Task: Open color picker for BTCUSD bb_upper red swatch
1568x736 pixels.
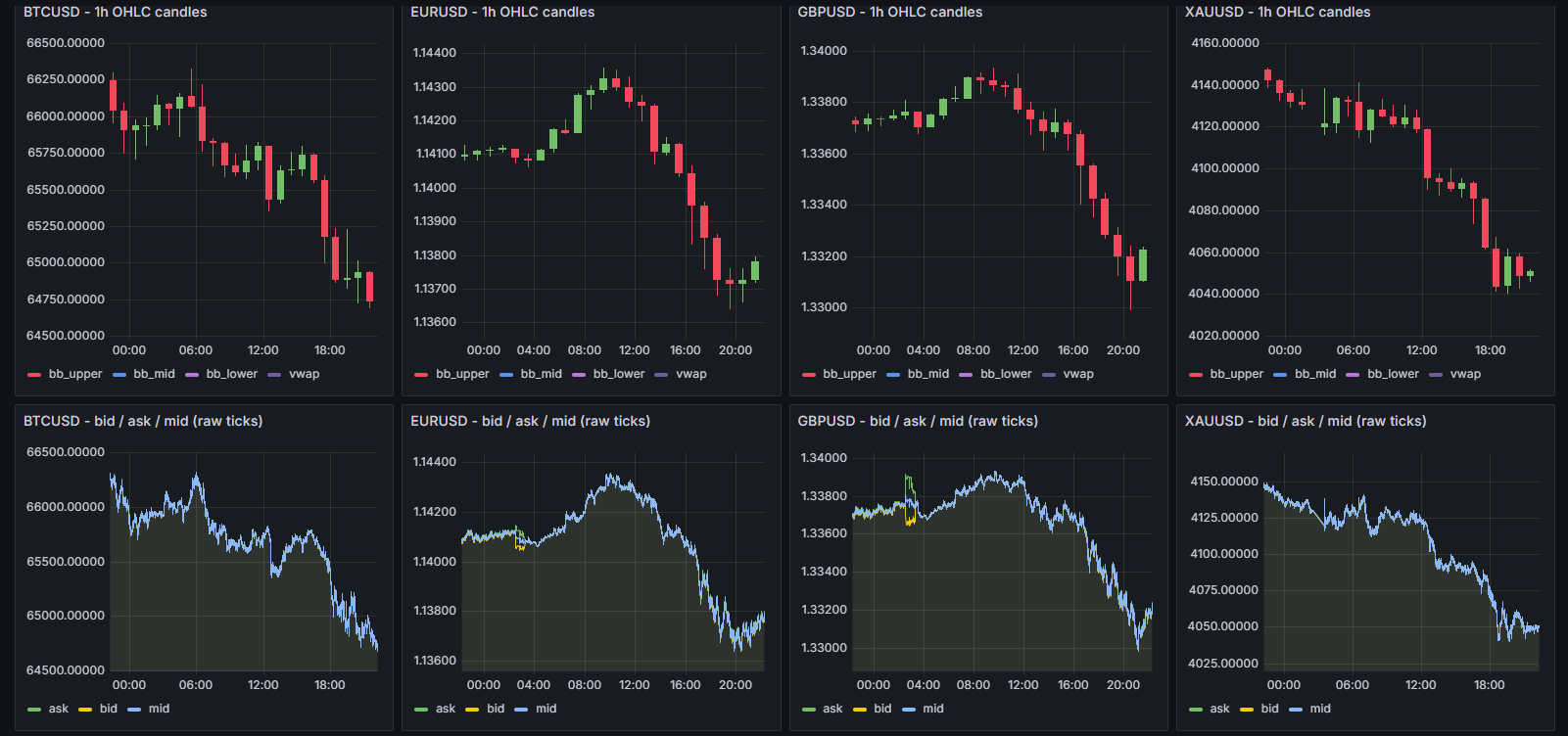Action: click(34, 375)
